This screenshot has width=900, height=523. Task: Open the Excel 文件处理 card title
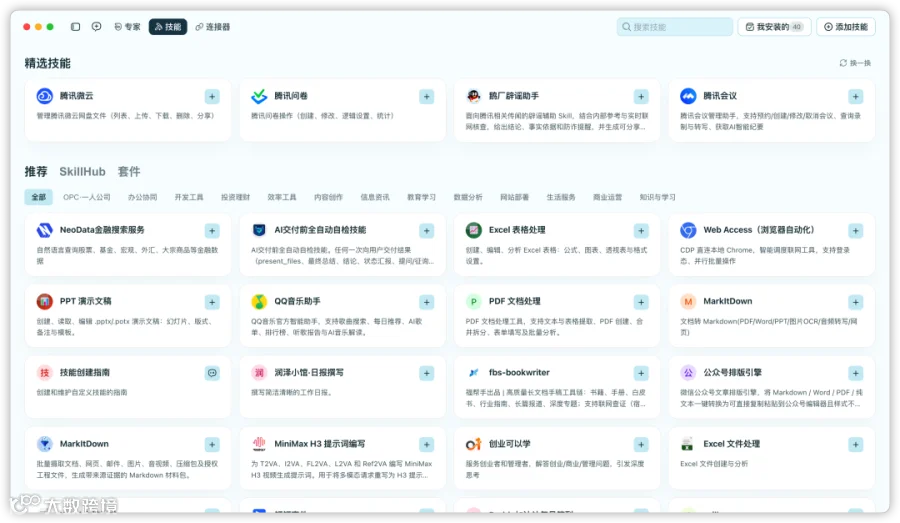point(731,444)
